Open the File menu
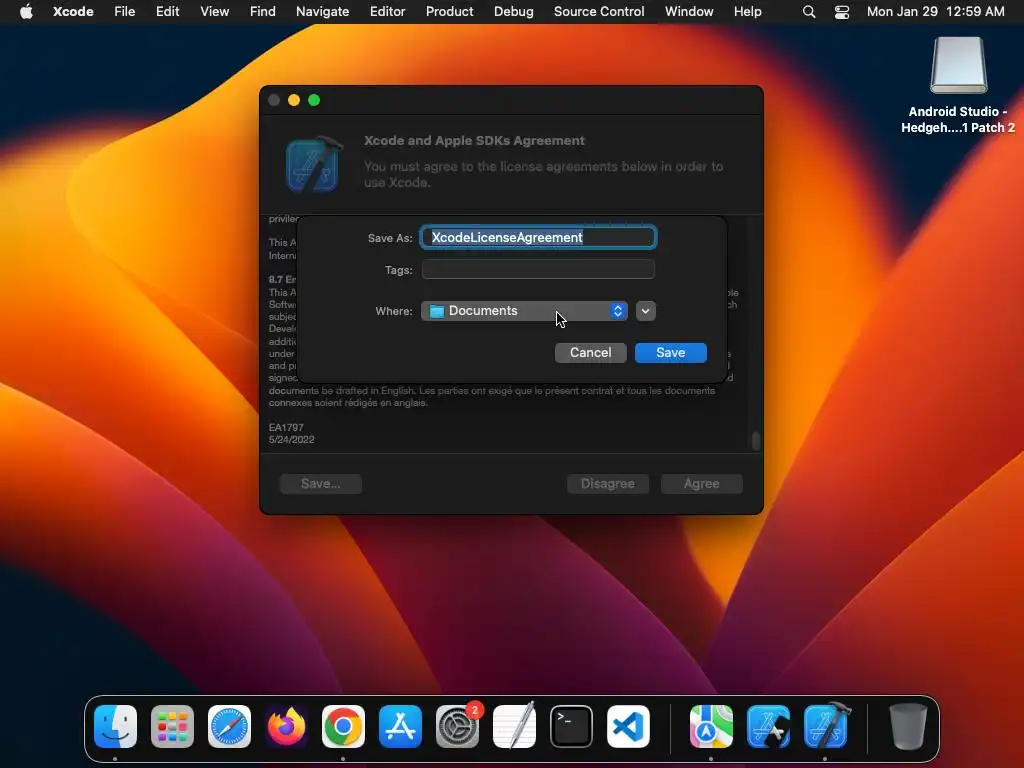The height and width of the screenshot is (768, 1024). (x=125, y=12)
